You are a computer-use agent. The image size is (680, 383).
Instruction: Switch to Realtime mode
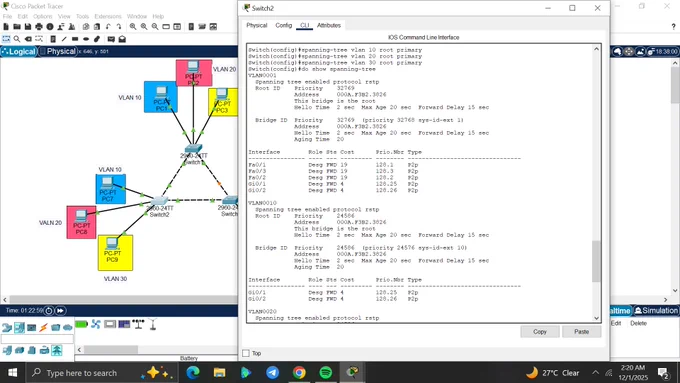[x=620, y=311]
